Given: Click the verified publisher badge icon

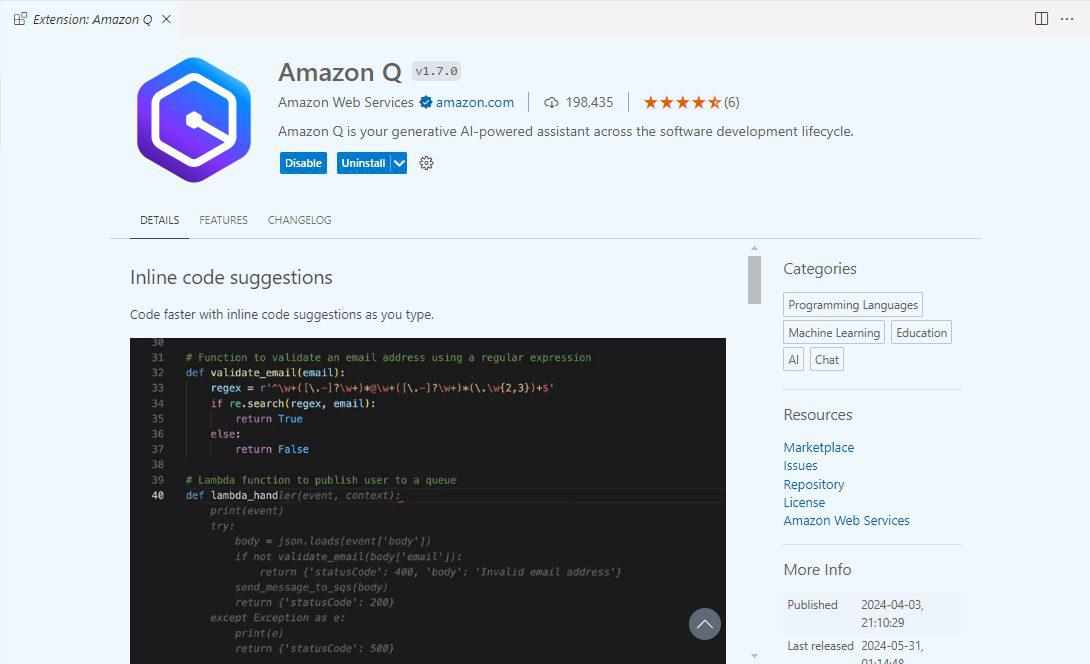Looking at the screenshot, I should 426,102.
